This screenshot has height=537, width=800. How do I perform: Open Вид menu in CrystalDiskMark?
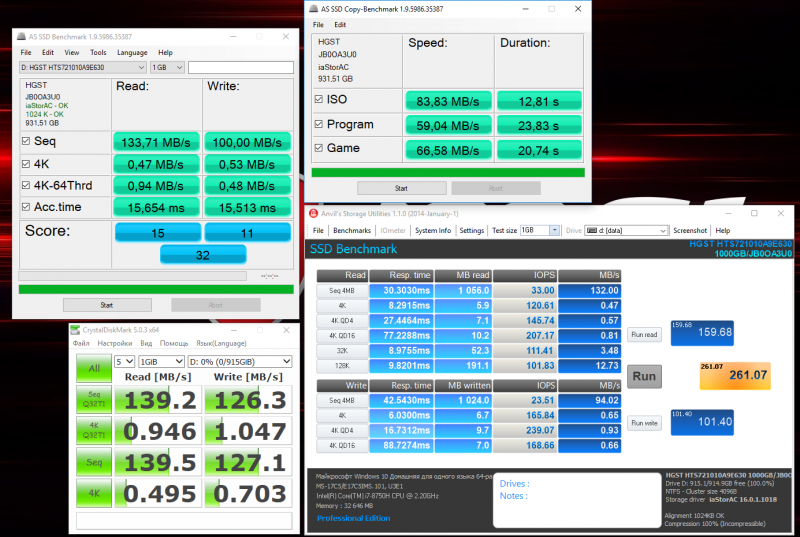pos(146,343)
